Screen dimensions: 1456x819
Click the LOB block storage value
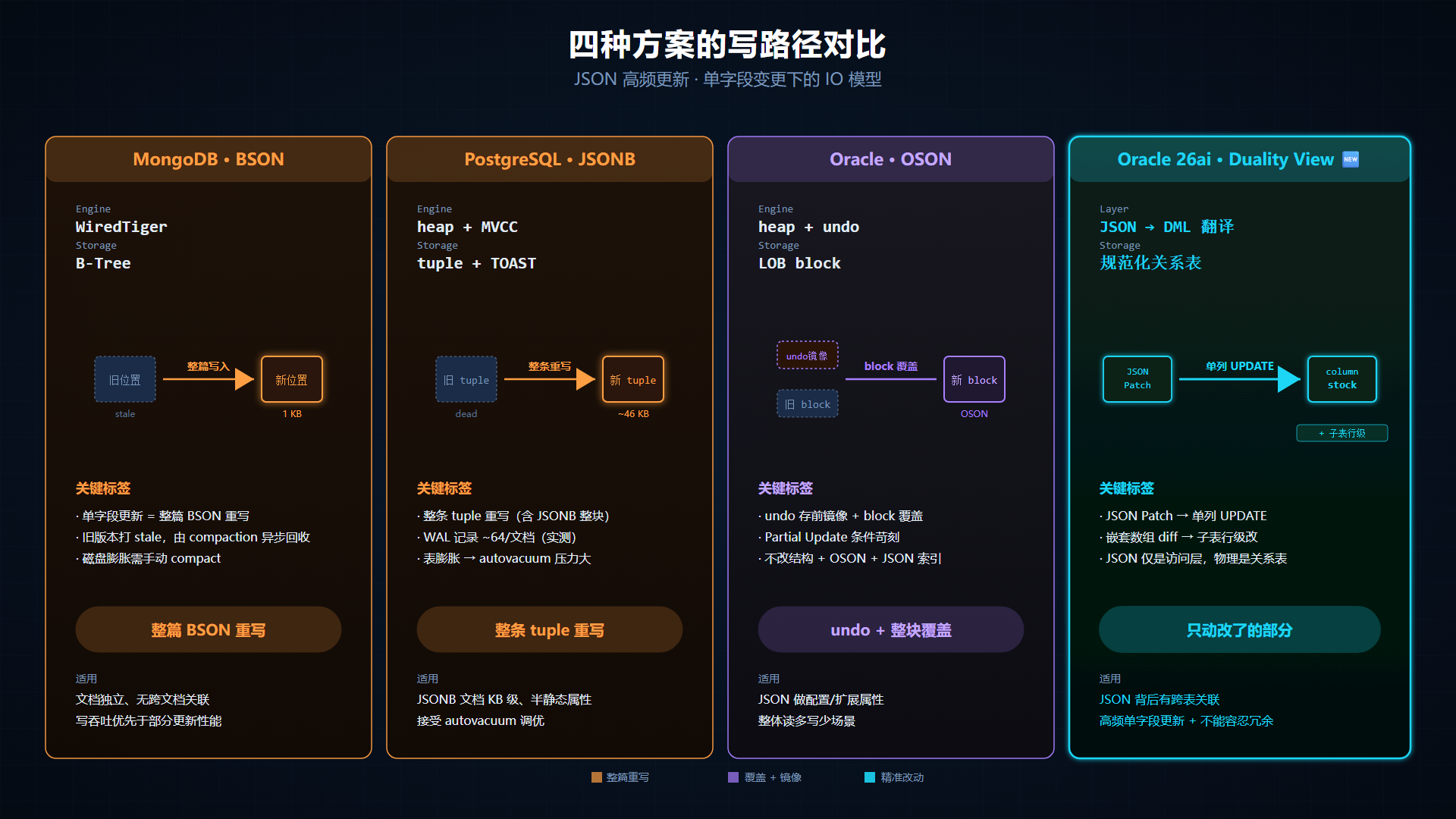tap(799, 263)
